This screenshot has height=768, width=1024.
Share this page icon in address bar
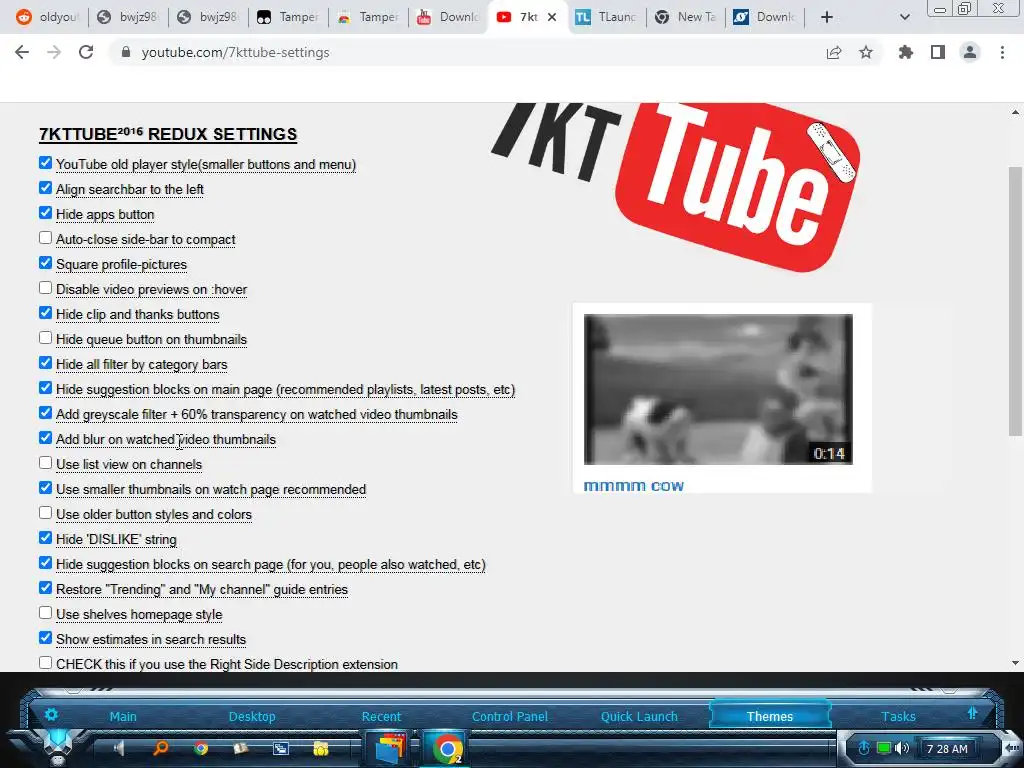tap(834, 52)
